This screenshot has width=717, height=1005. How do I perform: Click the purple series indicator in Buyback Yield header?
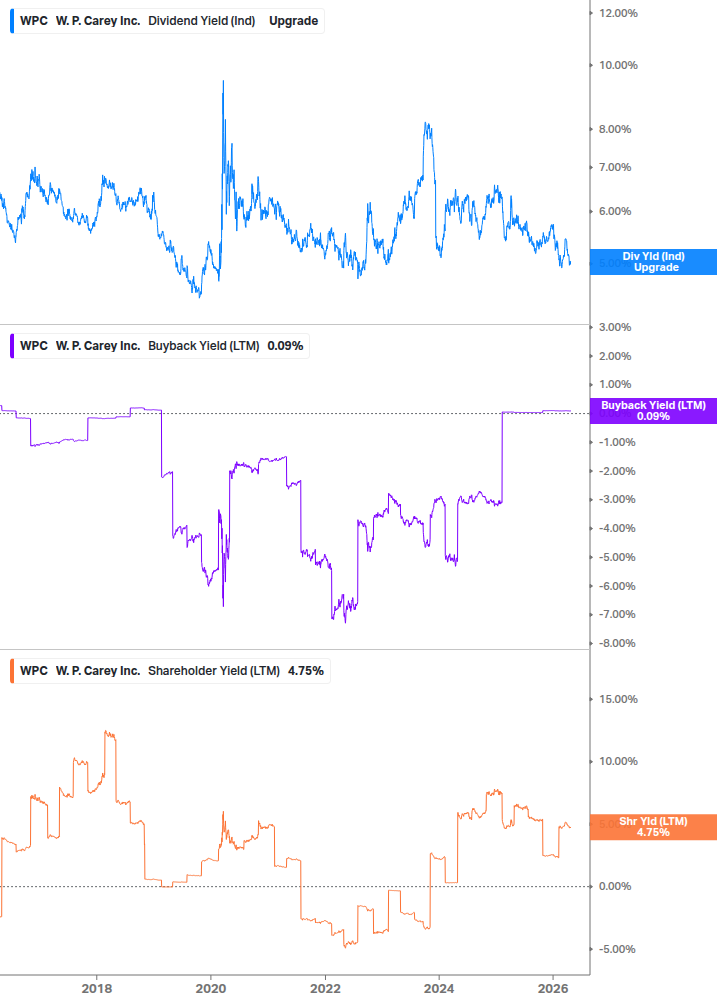pyautogui.click(x=12, y=345)
